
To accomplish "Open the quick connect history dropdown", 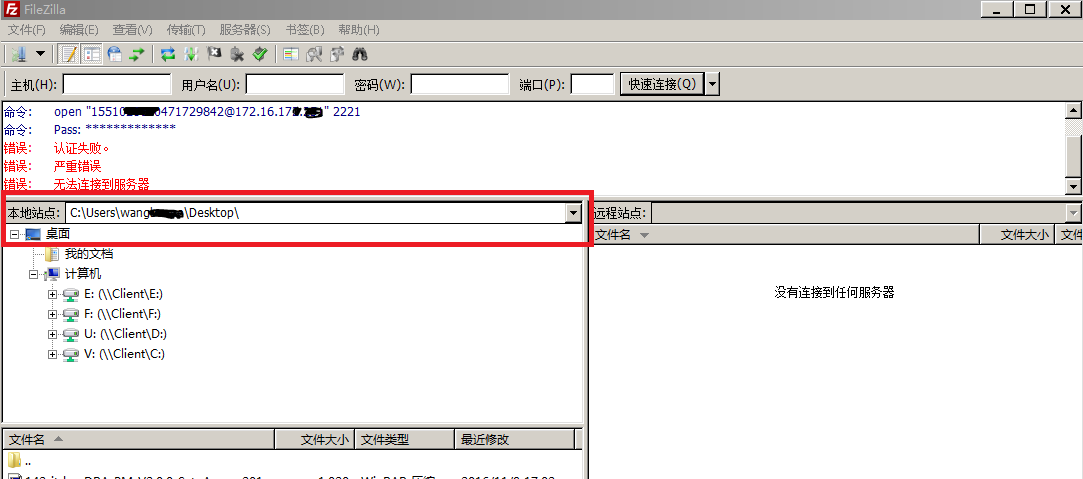I will coord(712,84).
